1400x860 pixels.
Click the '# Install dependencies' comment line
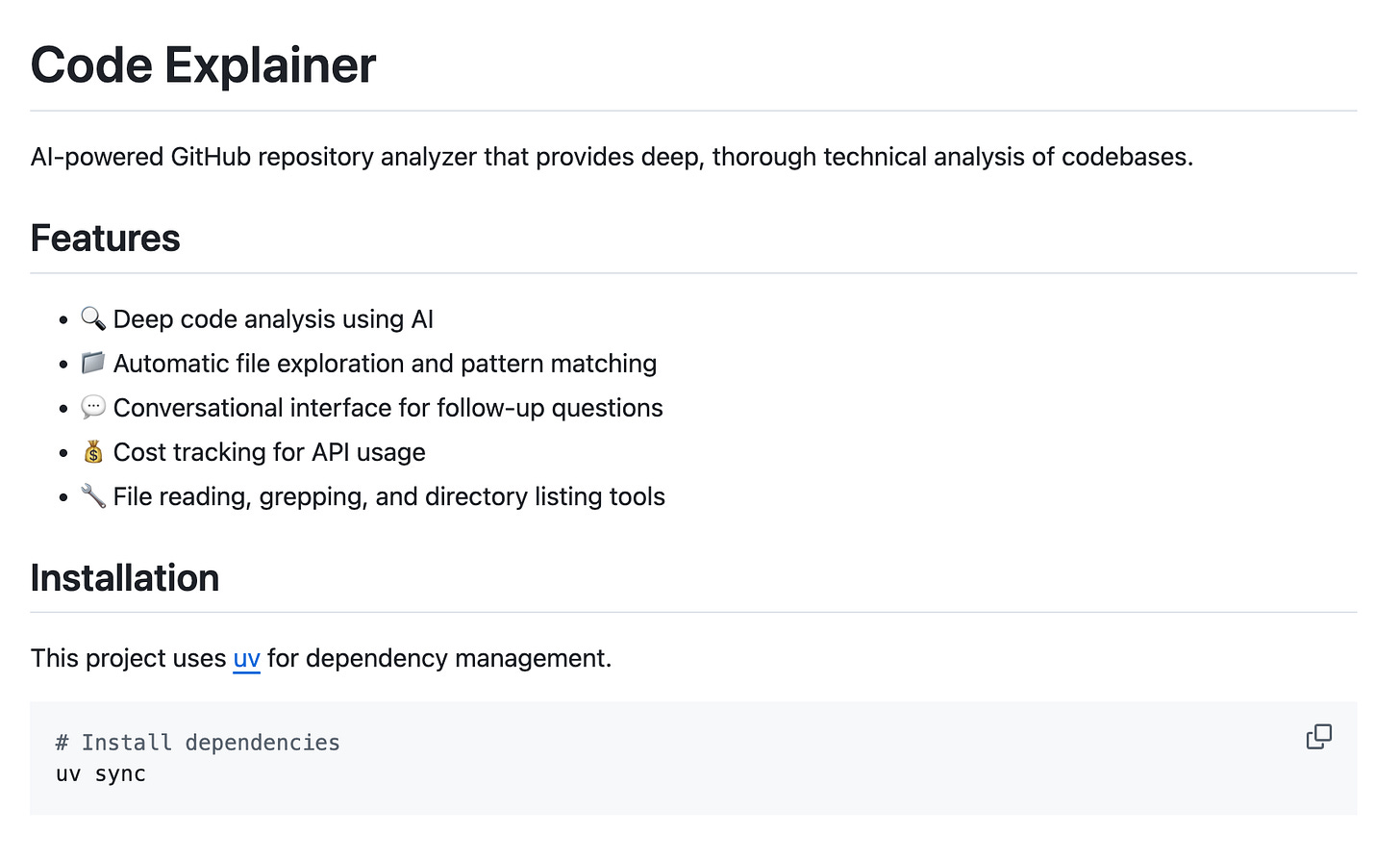(198, 743)
